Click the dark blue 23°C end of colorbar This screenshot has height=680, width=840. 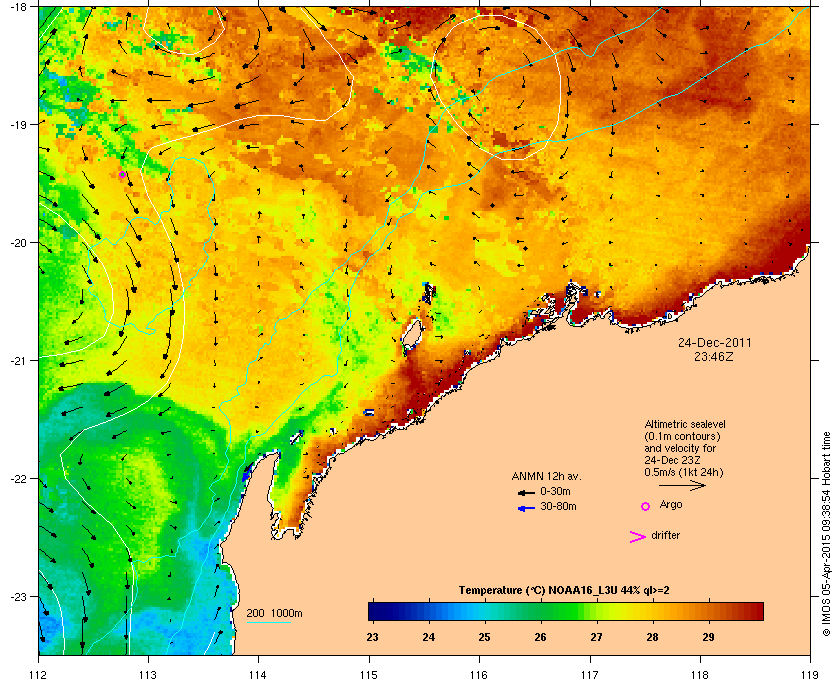375,611
